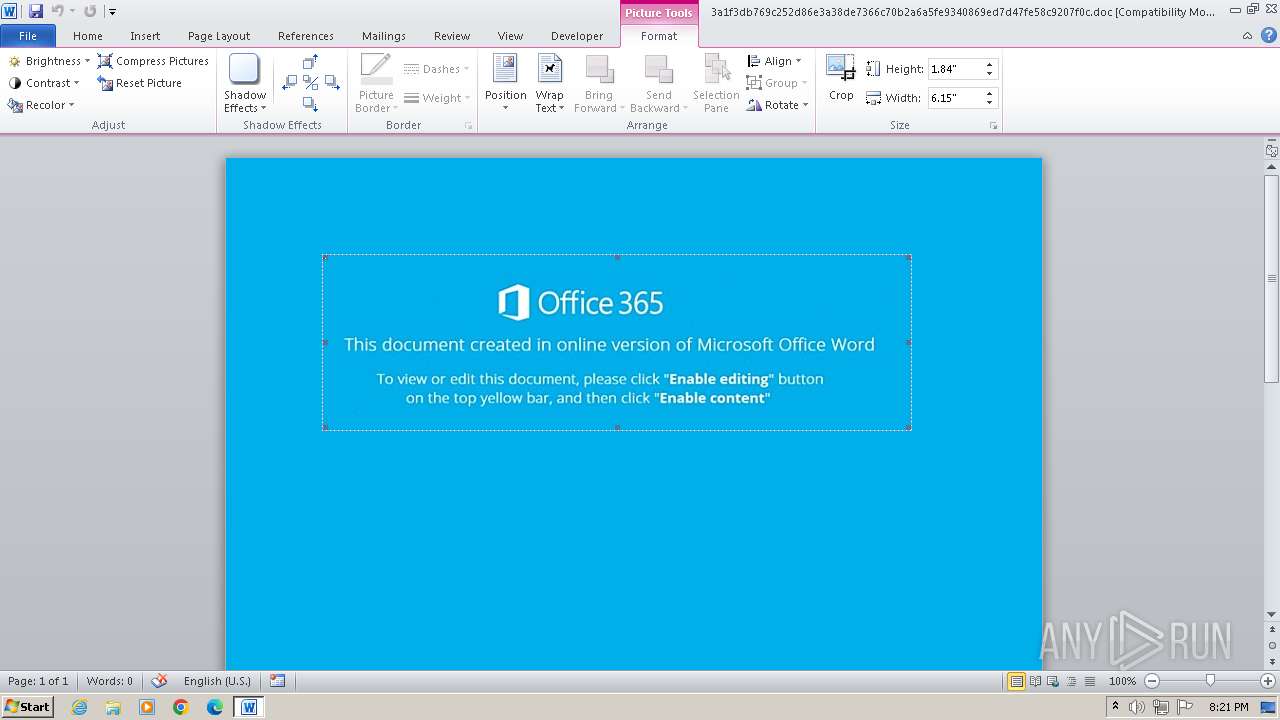
Task: Select the Crop tool
Action: click(841, 78)
